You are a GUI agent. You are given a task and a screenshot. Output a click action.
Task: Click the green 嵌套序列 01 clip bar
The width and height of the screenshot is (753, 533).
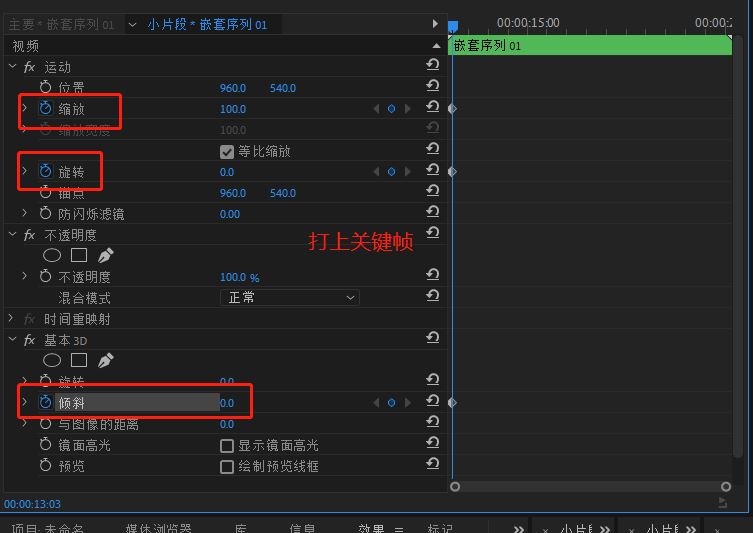[590, 45]
